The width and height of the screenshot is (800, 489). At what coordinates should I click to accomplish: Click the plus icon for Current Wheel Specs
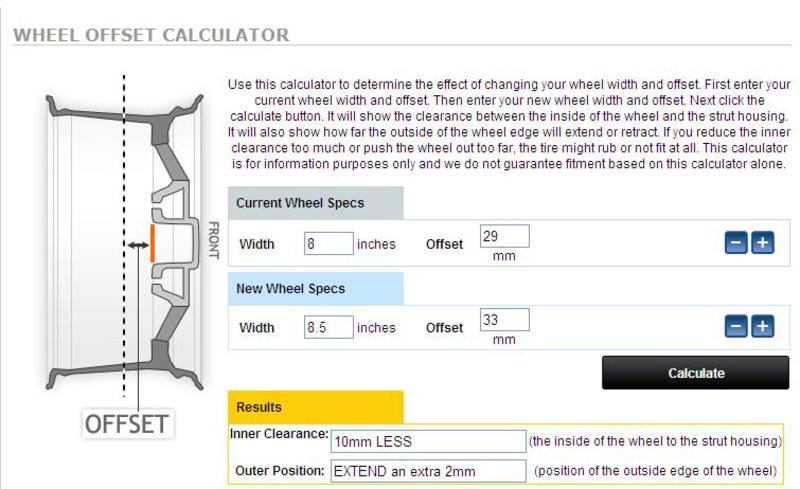(763, 242)
